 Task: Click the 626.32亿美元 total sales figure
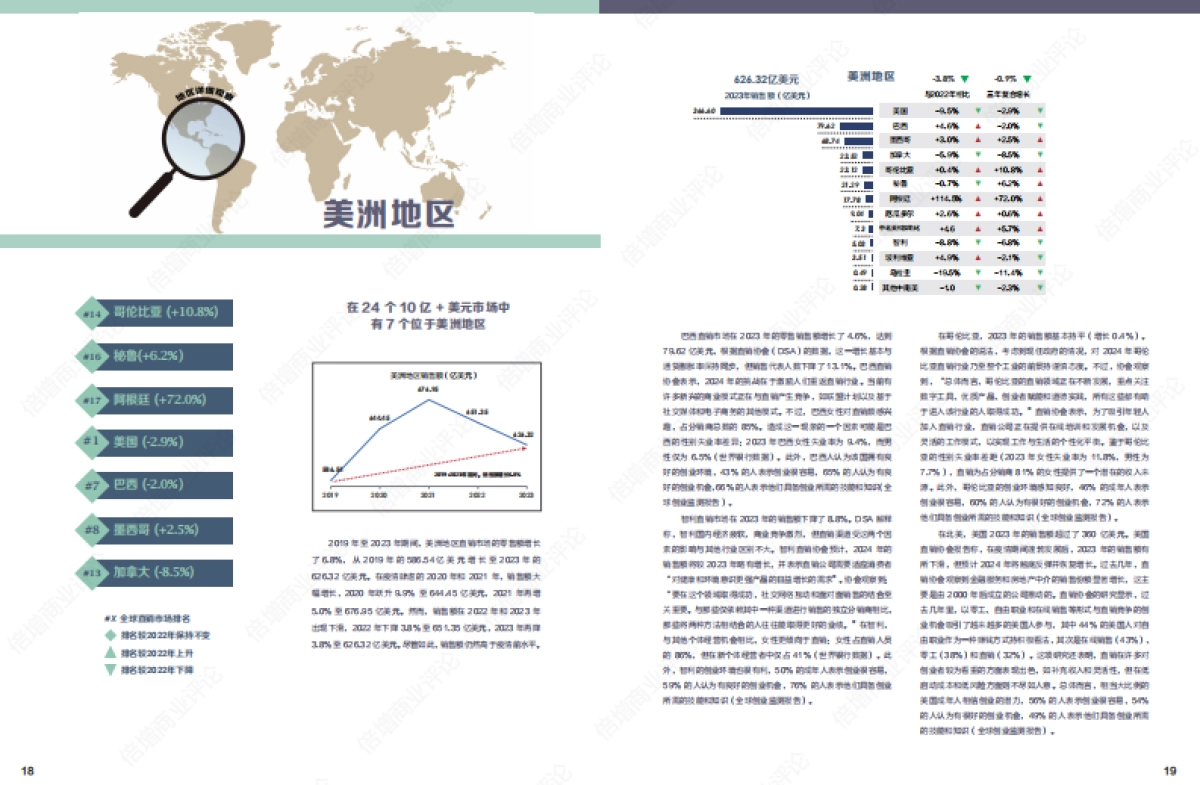click(x=767, y=80)
